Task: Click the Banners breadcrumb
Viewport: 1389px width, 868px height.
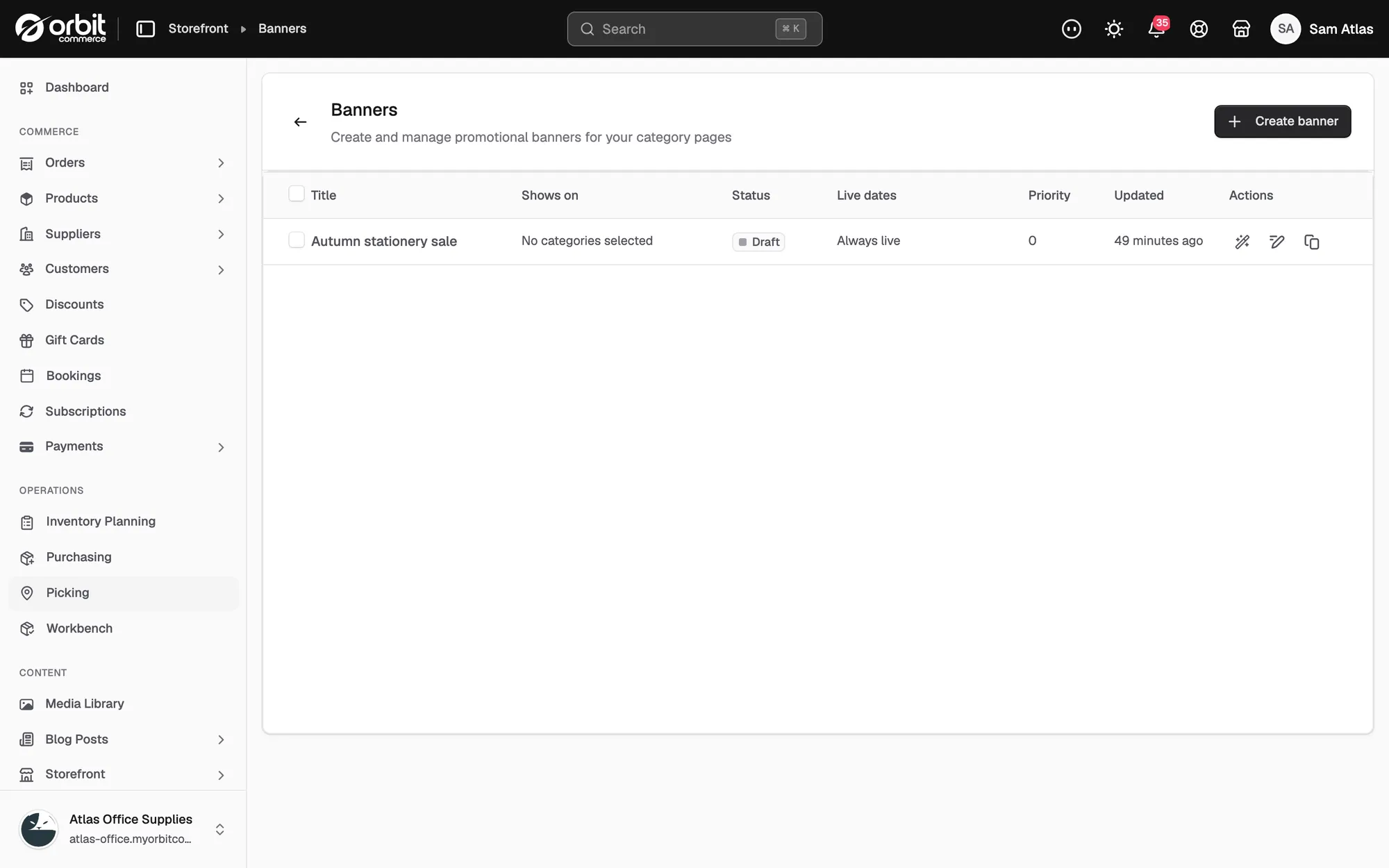Action: (x=282, y=28)
